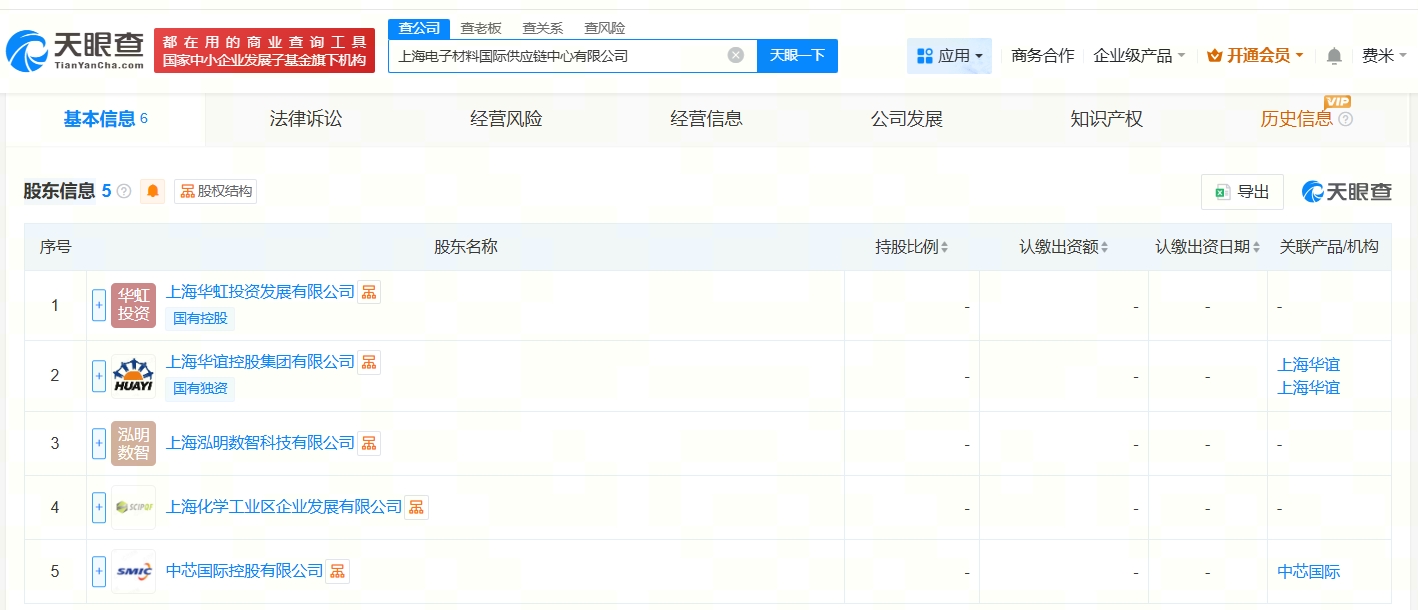Open the 应用 dropdown menu
The width and height of the screenshot is (1418, 610).
949,56
